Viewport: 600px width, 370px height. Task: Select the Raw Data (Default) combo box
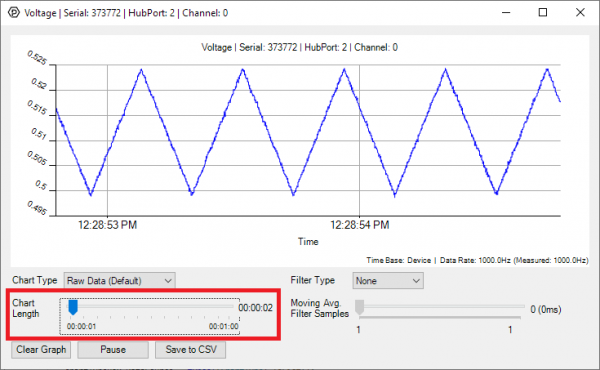click(x=119, y=281)
